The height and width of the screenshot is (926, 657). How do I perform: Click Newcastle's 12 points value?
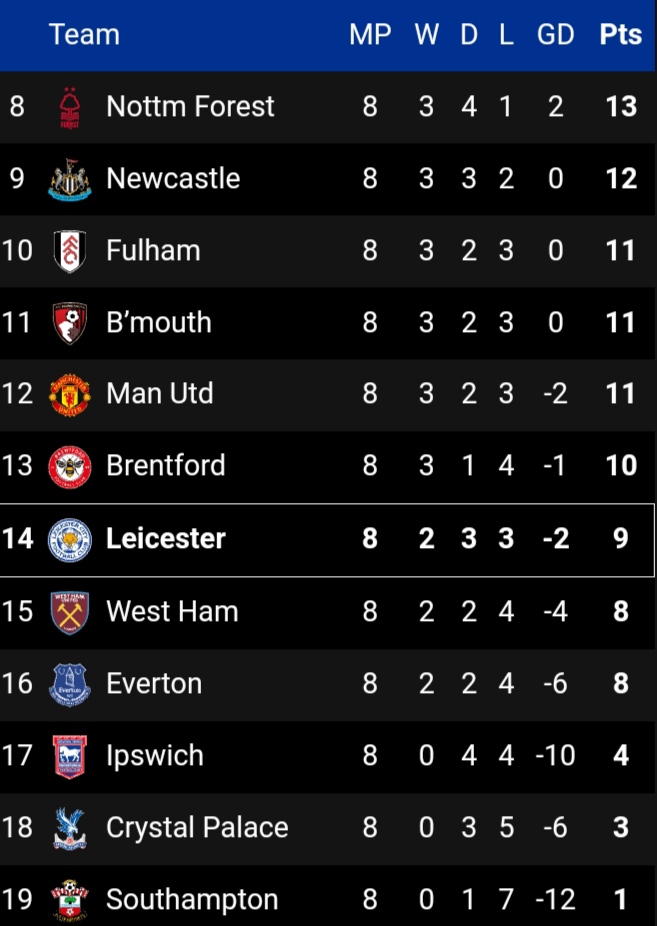tap(621, 179)
